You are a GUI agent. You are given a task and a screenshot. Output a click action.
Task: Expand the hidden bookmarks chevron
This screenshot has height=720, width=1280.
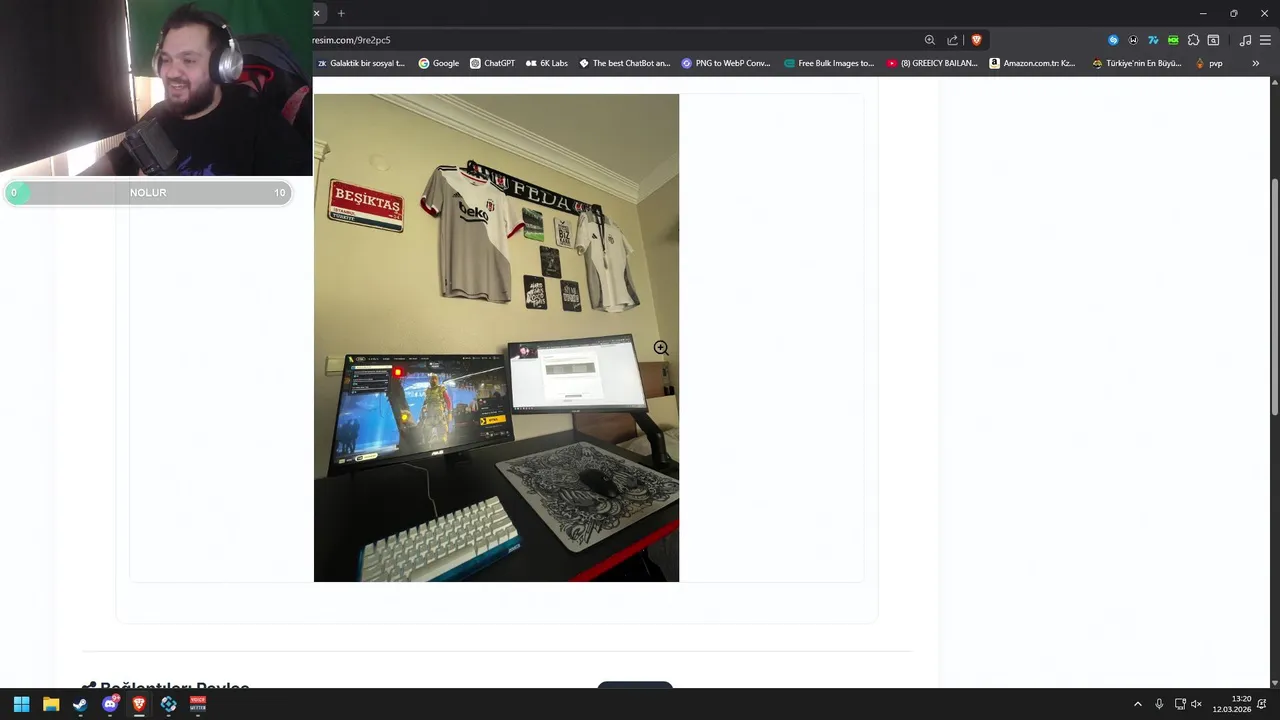(x=1257, y=63)
